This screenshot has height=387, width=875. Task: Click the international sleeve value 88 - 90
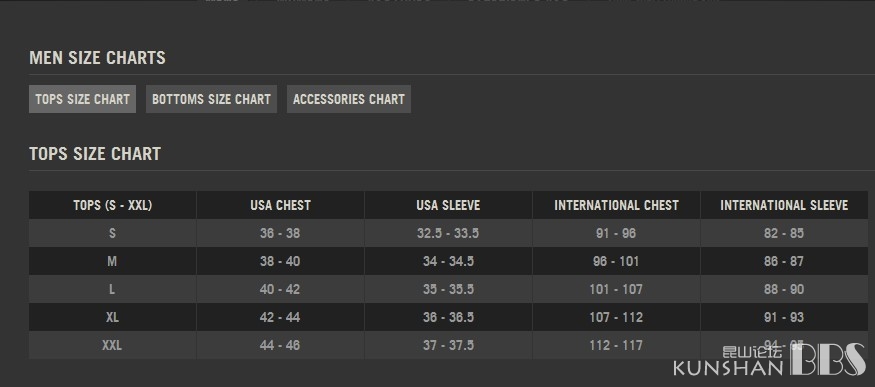tap(784, 289)
